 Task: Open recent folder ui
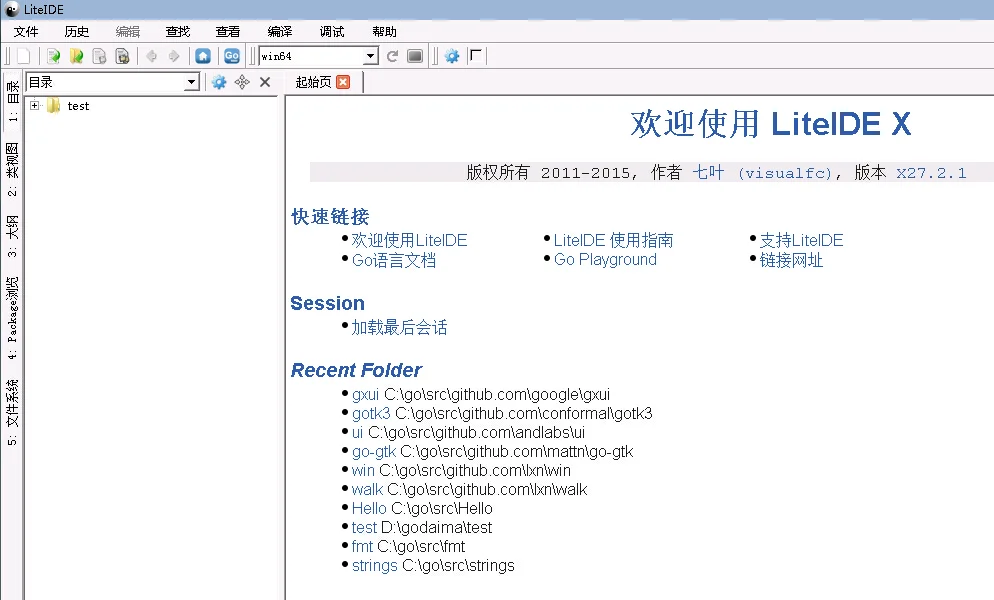pos(358,433)
